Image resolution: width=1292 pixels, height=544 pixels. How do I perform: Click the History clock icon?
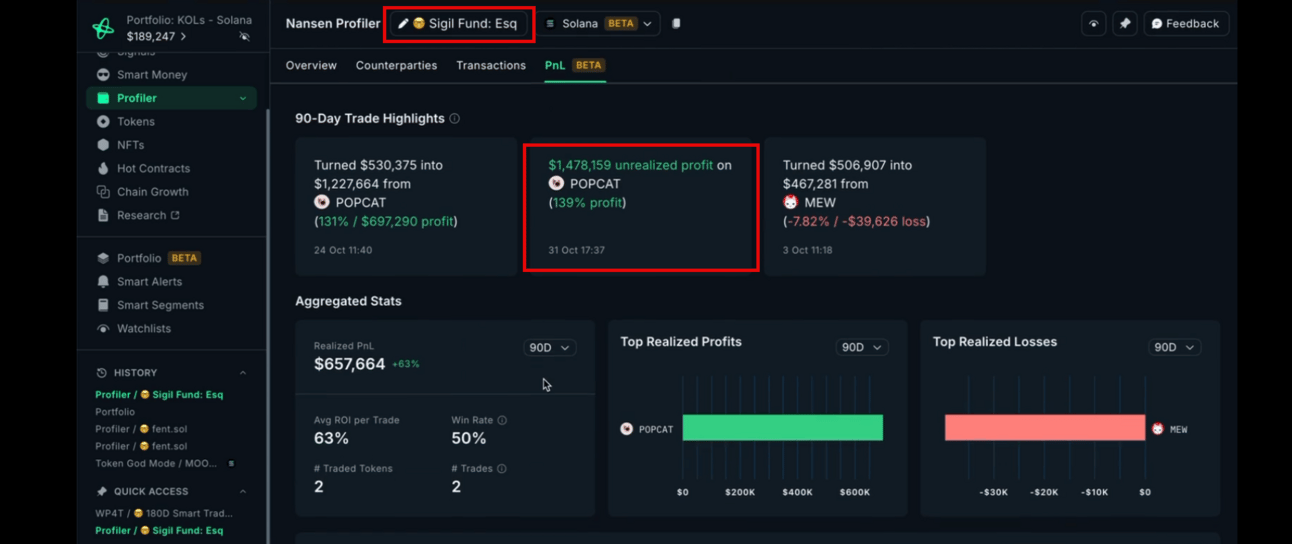point(102,373)
